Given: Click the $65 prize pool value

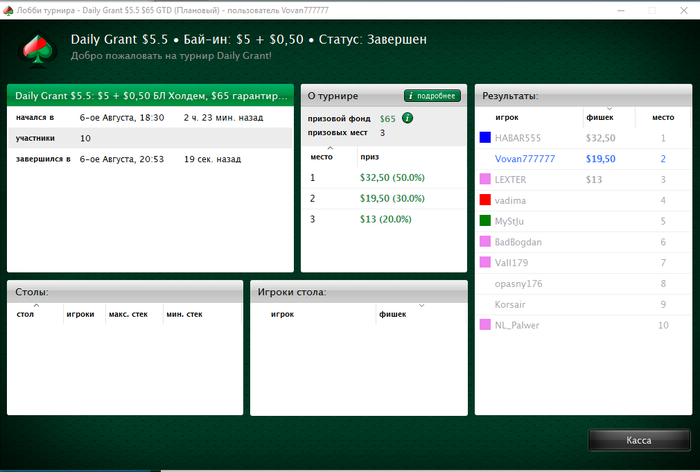Looking at the screenshot, I should coord(388,119).
